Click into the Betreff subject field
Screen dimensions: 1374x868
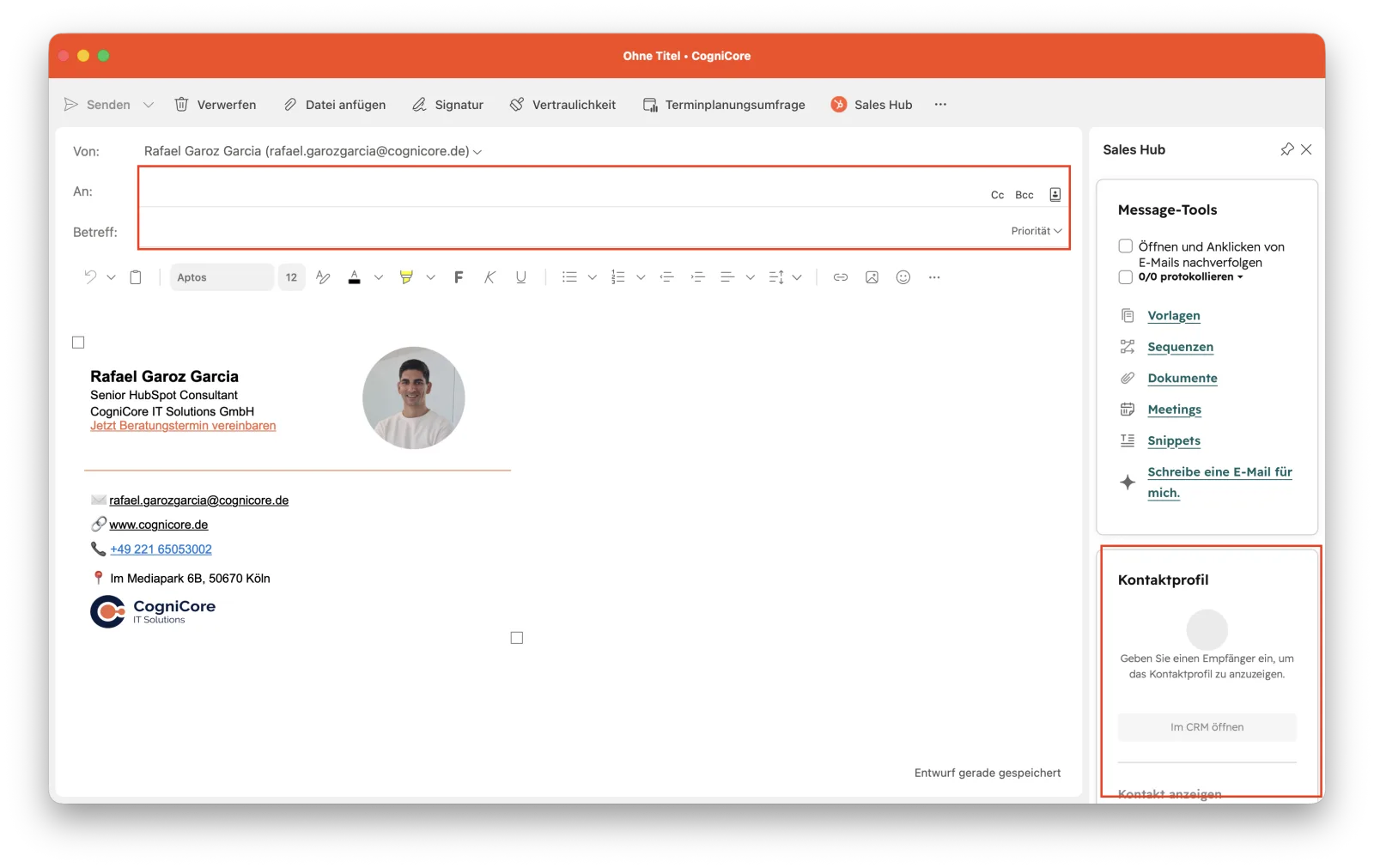[571, 232]
